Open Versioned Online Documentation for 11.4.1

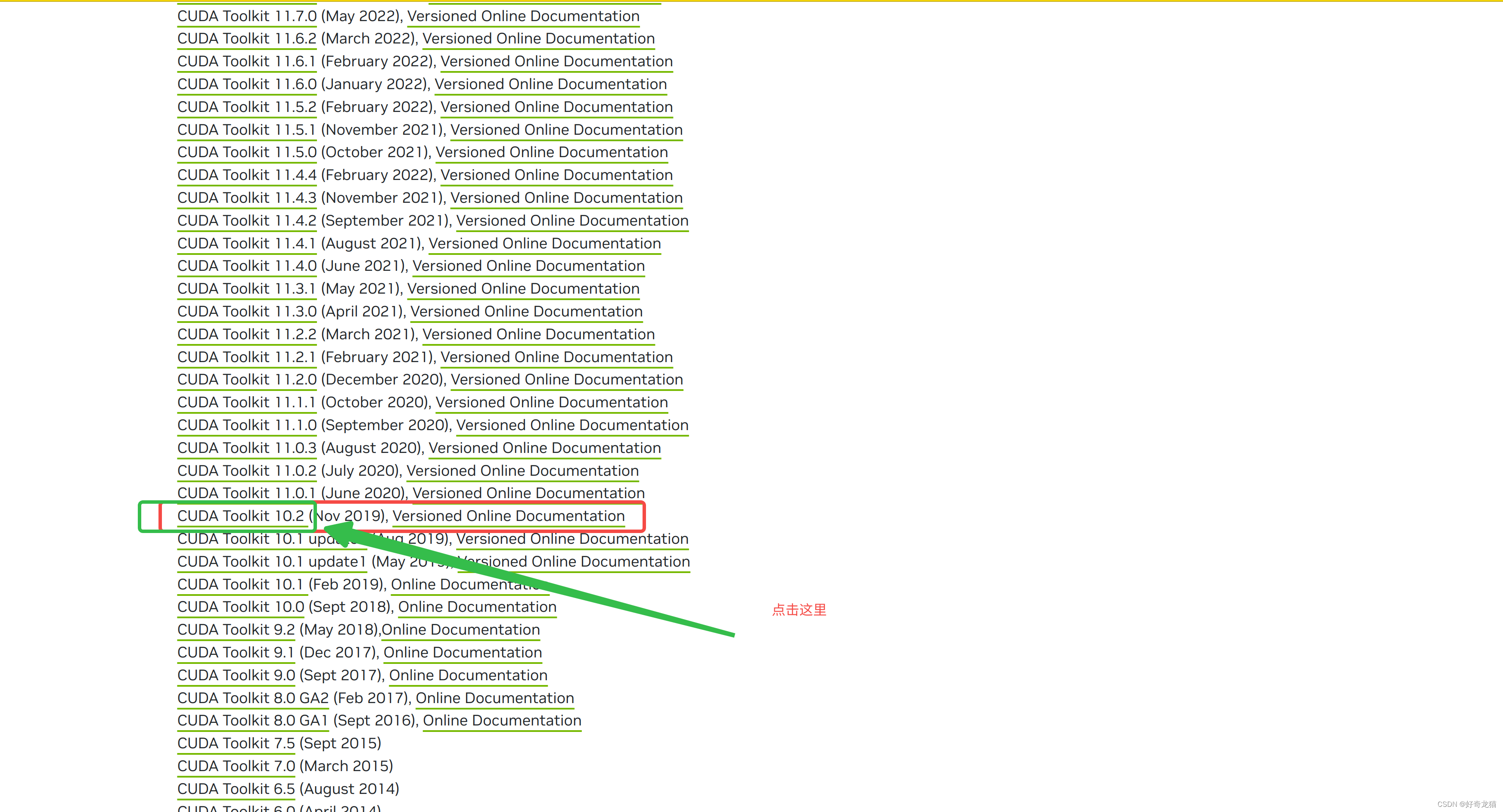(x=545, y=244)
